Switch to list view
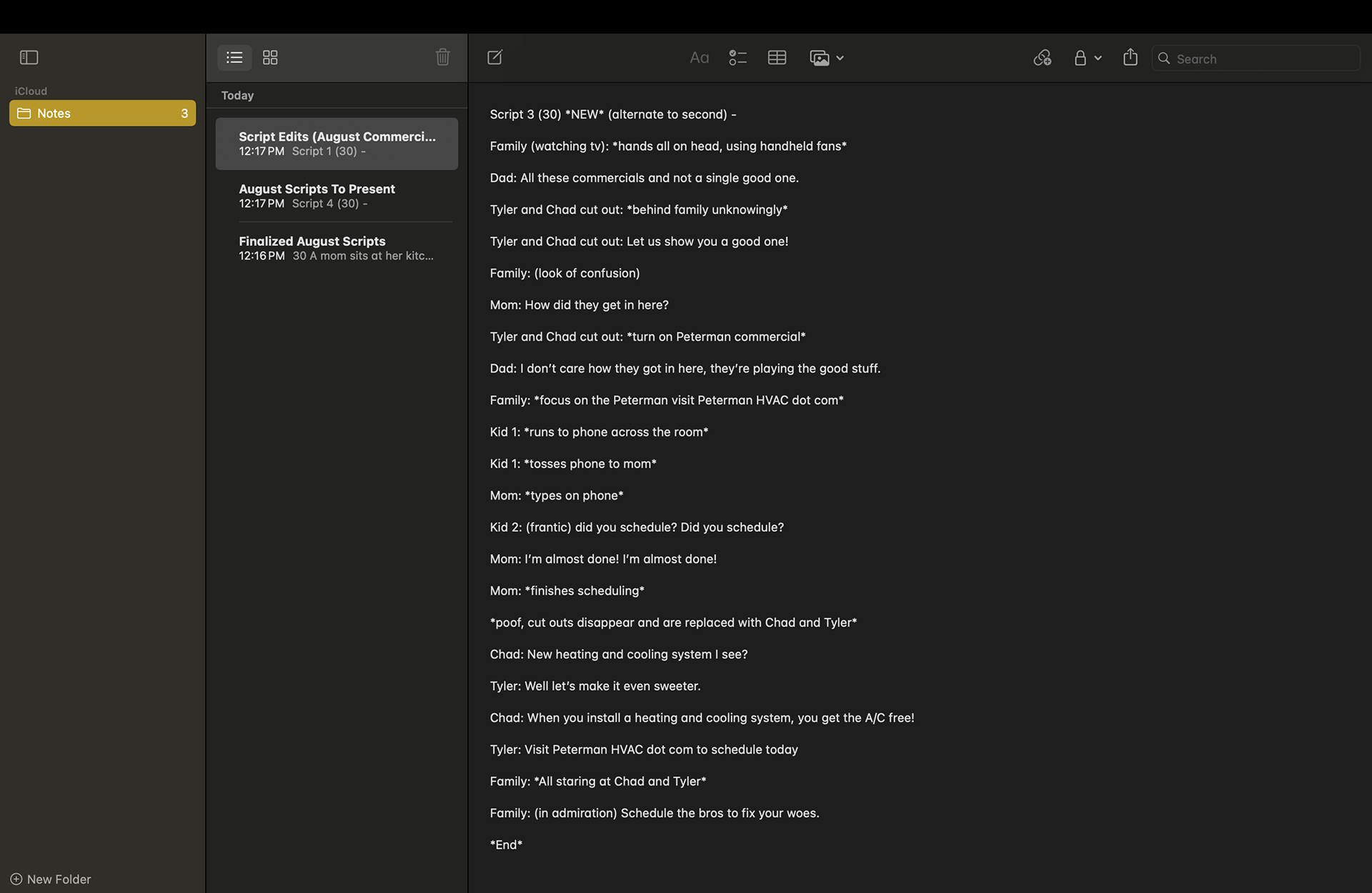 click(234, 57)
